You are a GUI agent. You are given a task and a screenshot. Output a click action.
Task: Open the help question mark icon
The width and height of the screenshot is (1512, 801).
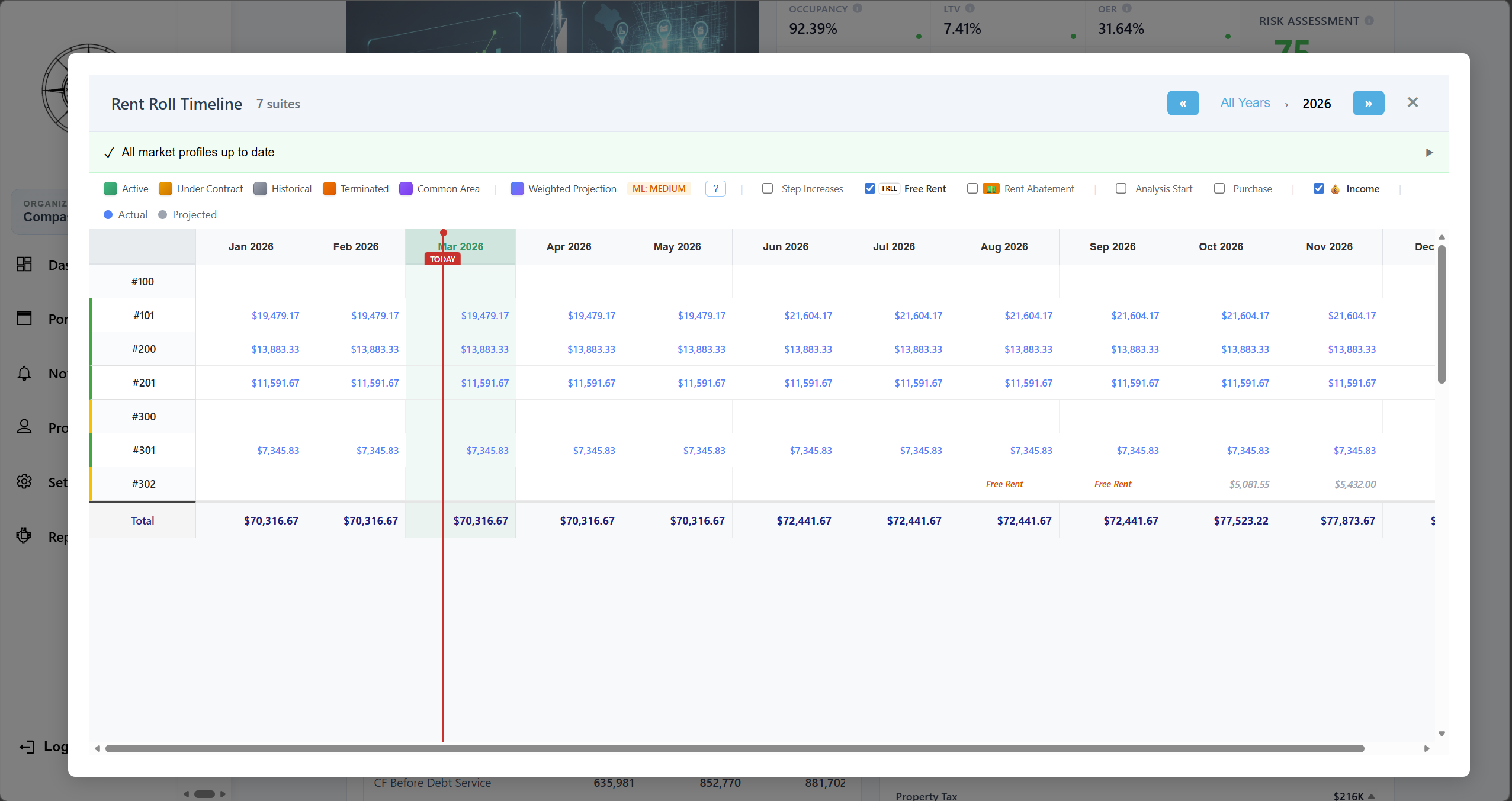(715, 188)
